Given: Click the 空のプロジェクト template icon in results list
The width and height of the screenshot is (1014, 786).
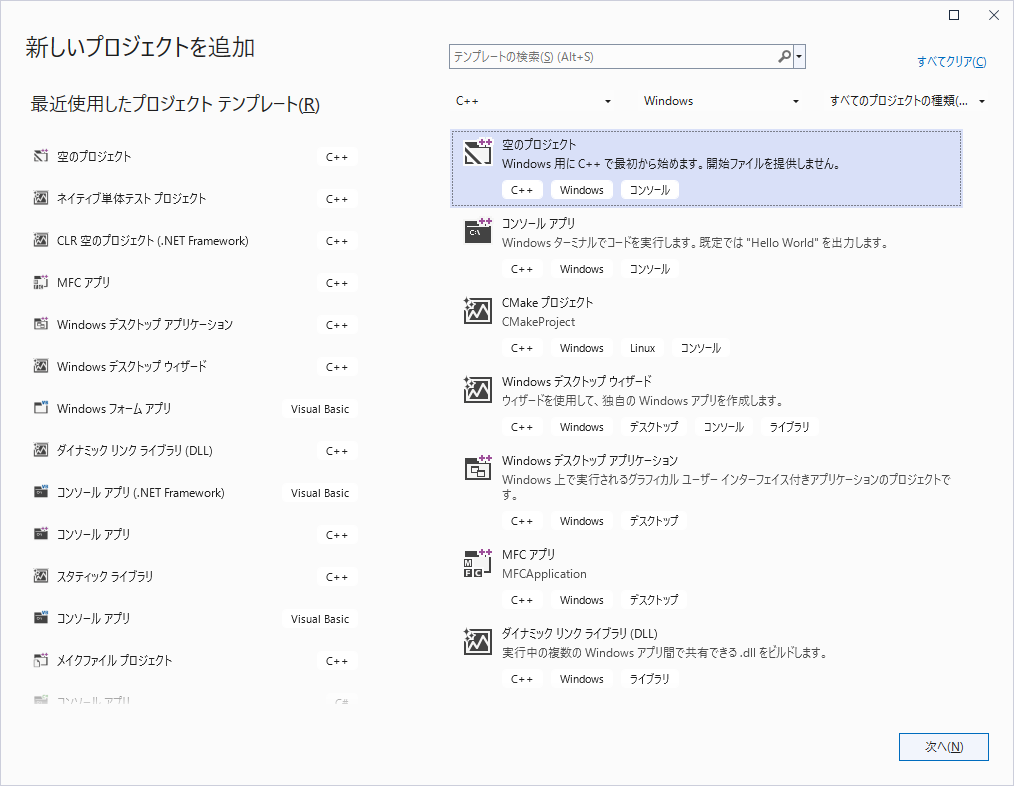Looking at the screenshot, I should tap(478, 152).
